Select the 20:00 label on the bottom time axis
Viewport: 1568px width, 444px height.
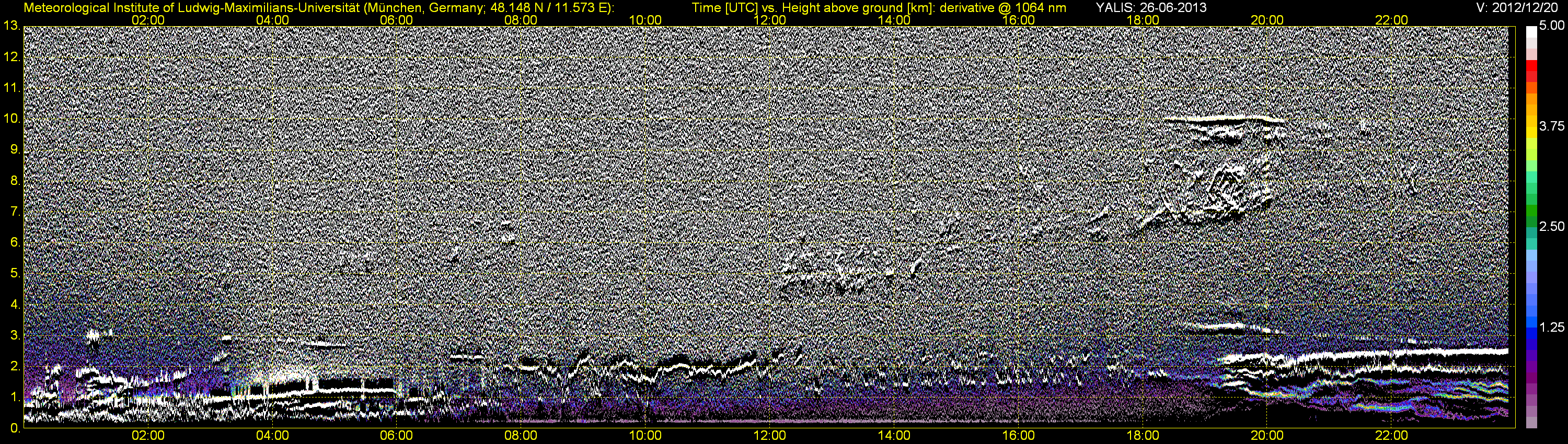pos(1267,436)
